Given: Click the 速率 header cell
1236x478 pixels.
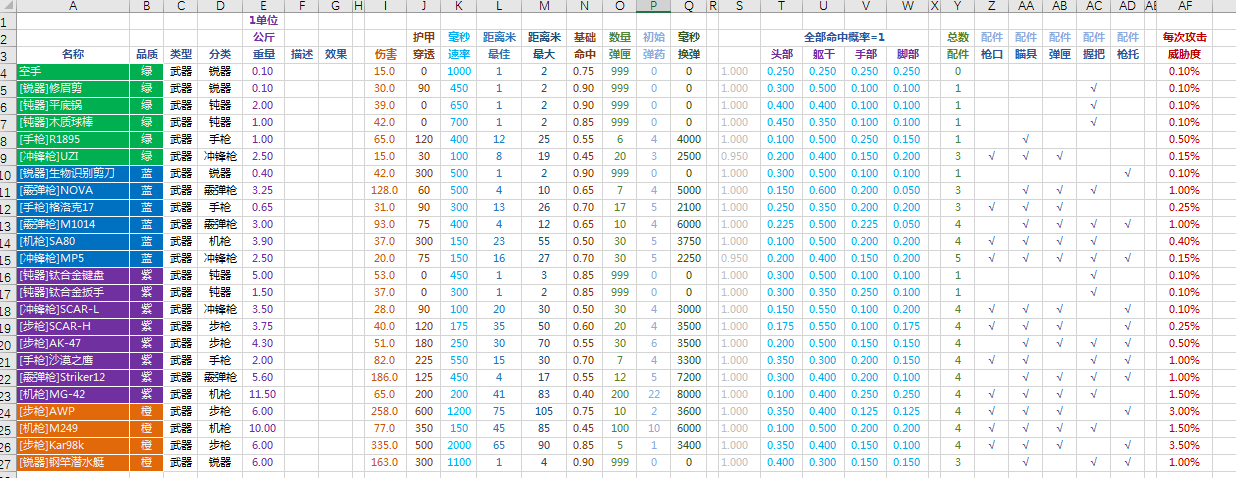Looking at the screenshot, I should pos(459,54).
